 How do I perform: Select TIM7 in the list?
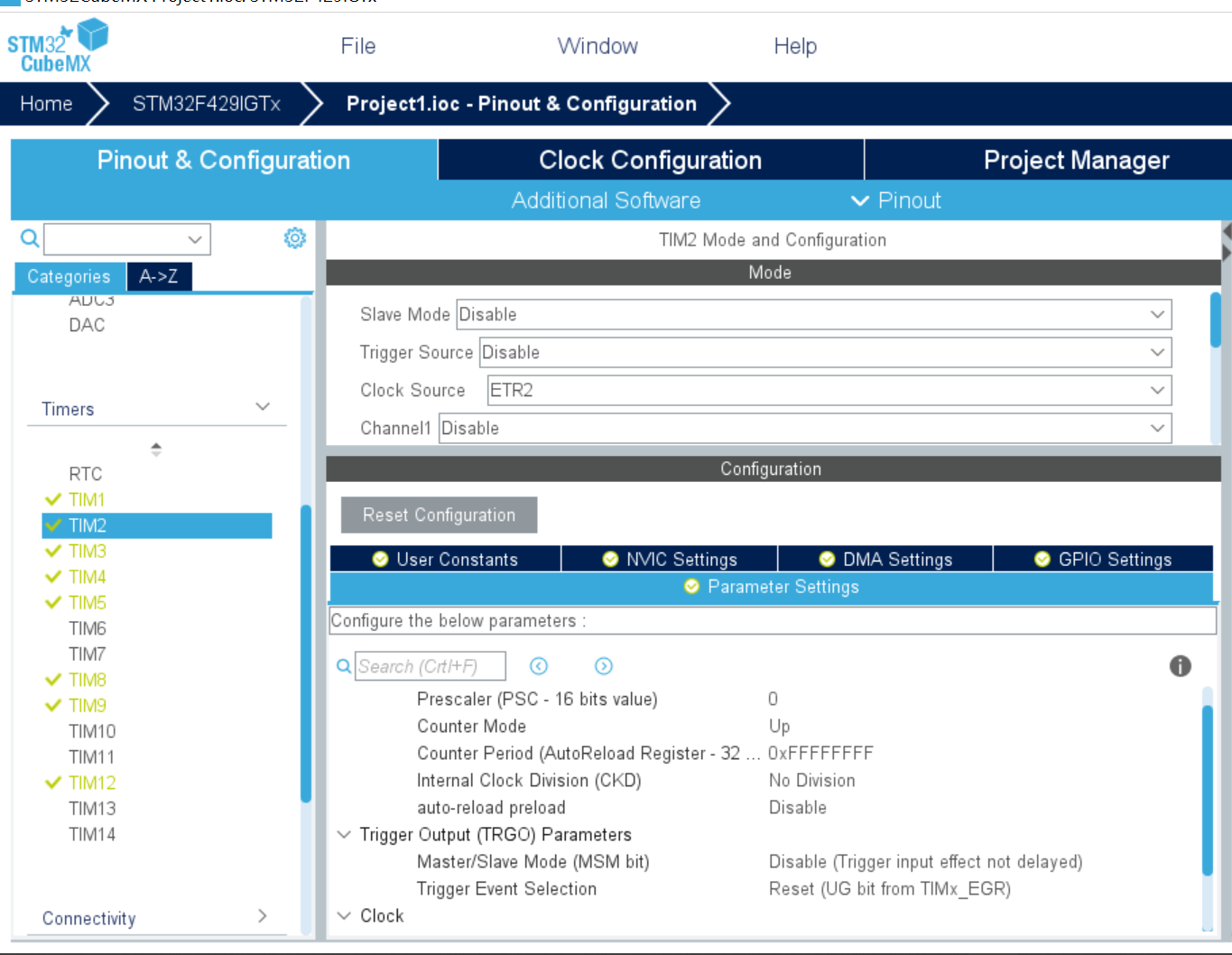click(88, 654)
